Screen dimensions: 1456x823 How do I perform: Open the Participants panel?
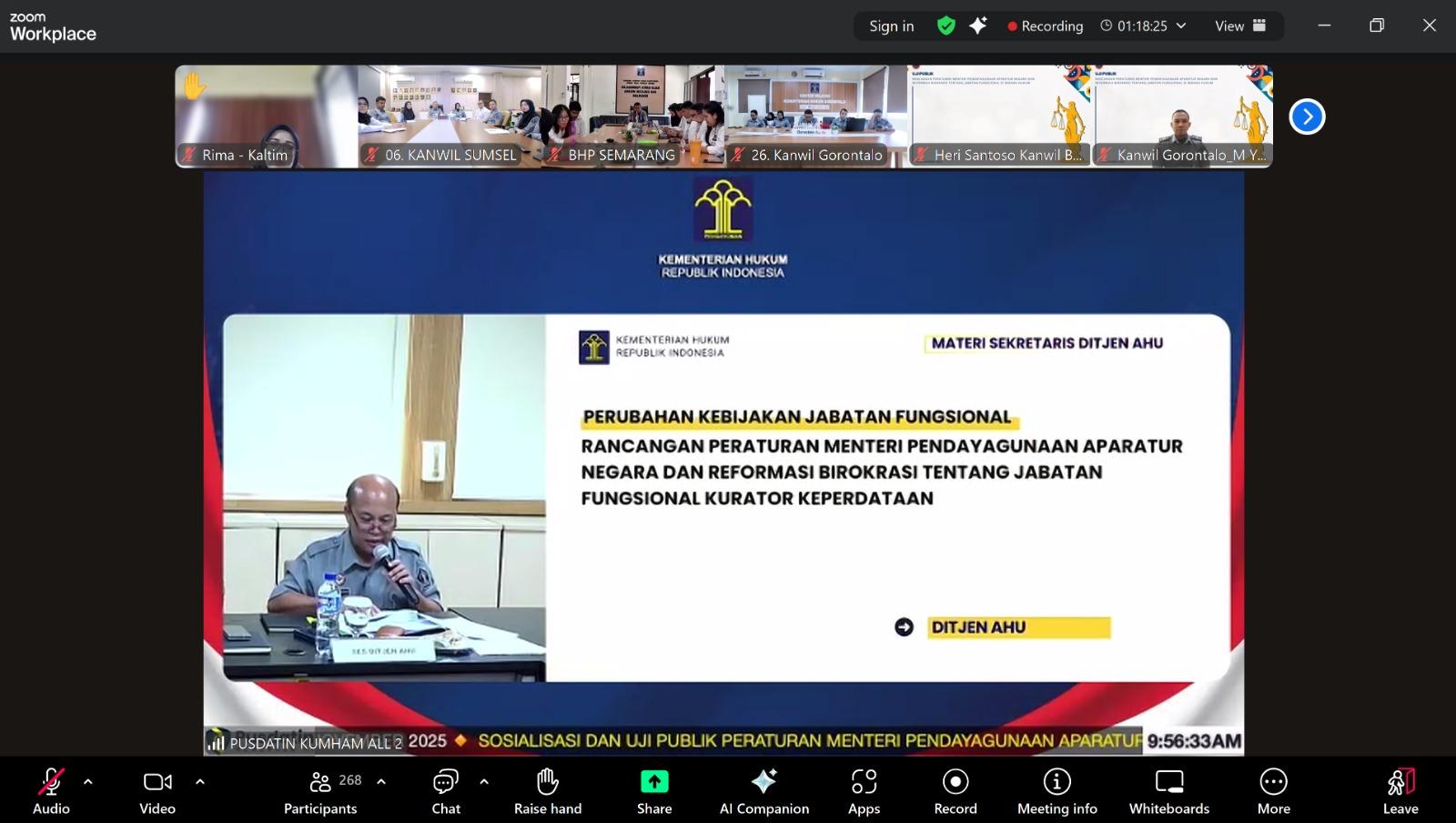(321, 790)
